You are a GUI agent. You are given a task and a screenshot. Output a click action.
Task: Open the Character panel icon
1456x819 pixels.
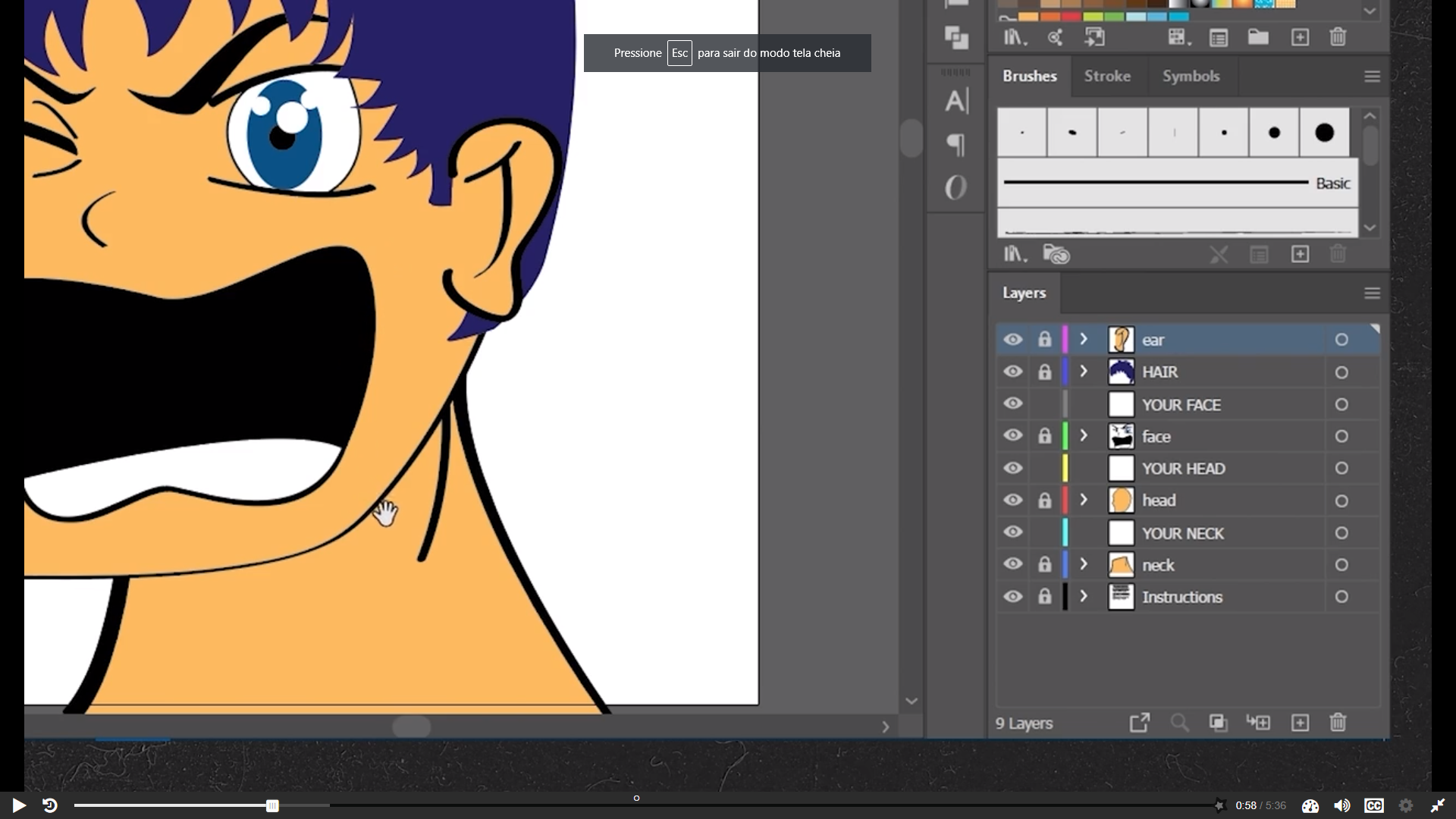tap(956, 101)
